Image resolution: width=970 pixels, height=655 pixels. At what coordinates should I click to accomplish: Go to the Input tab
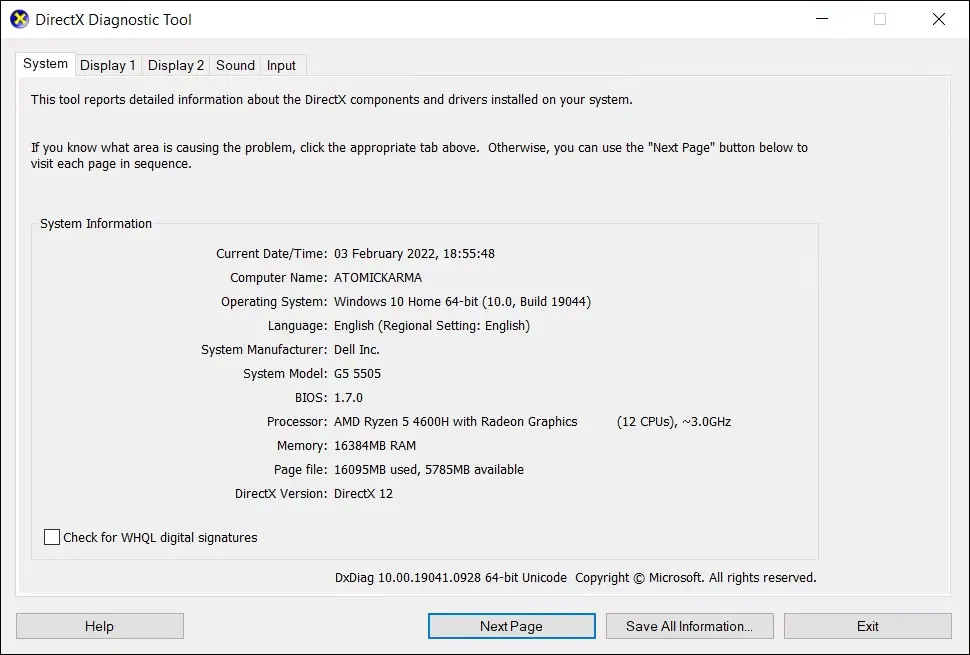pos(281,66)
